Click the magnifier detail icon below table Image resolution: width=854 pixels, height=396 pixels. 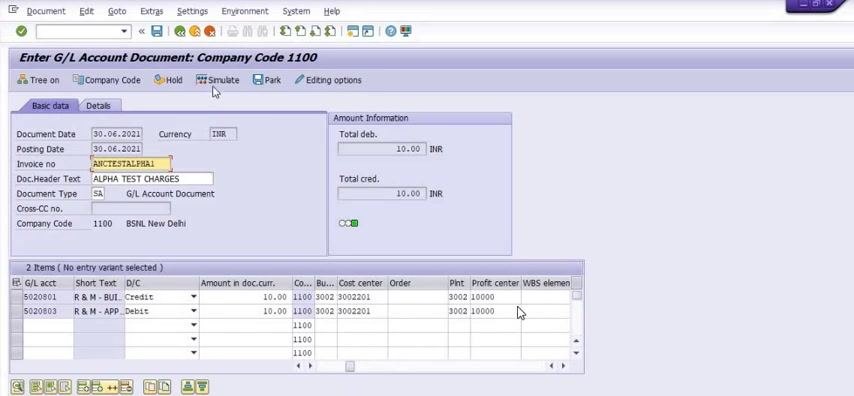pos(18,387)
